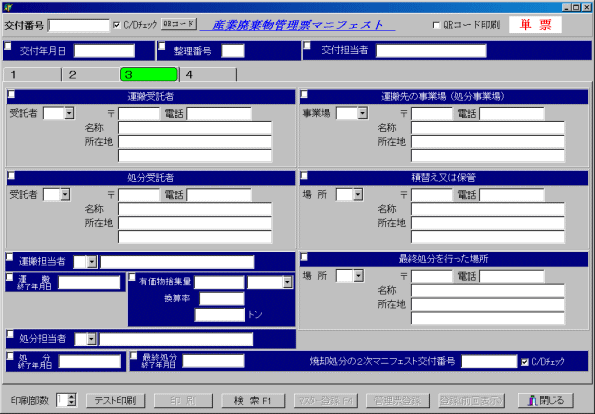The width and height of the screenshot is (595, 414).
Task: Switch to tab 4
Action: click(208, 74)
